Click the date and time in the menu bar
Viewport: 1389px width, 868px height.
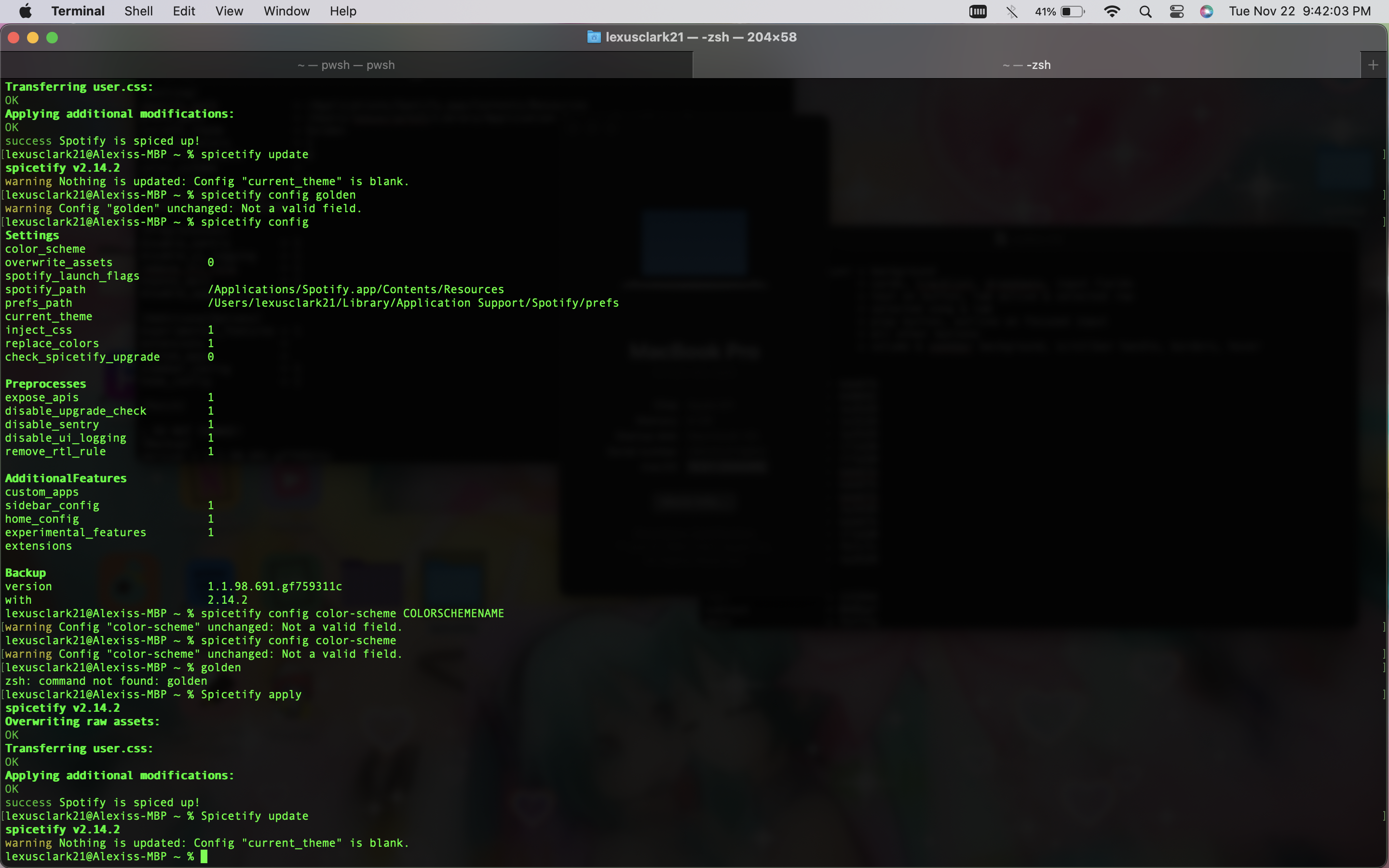tap(1299, 12)
